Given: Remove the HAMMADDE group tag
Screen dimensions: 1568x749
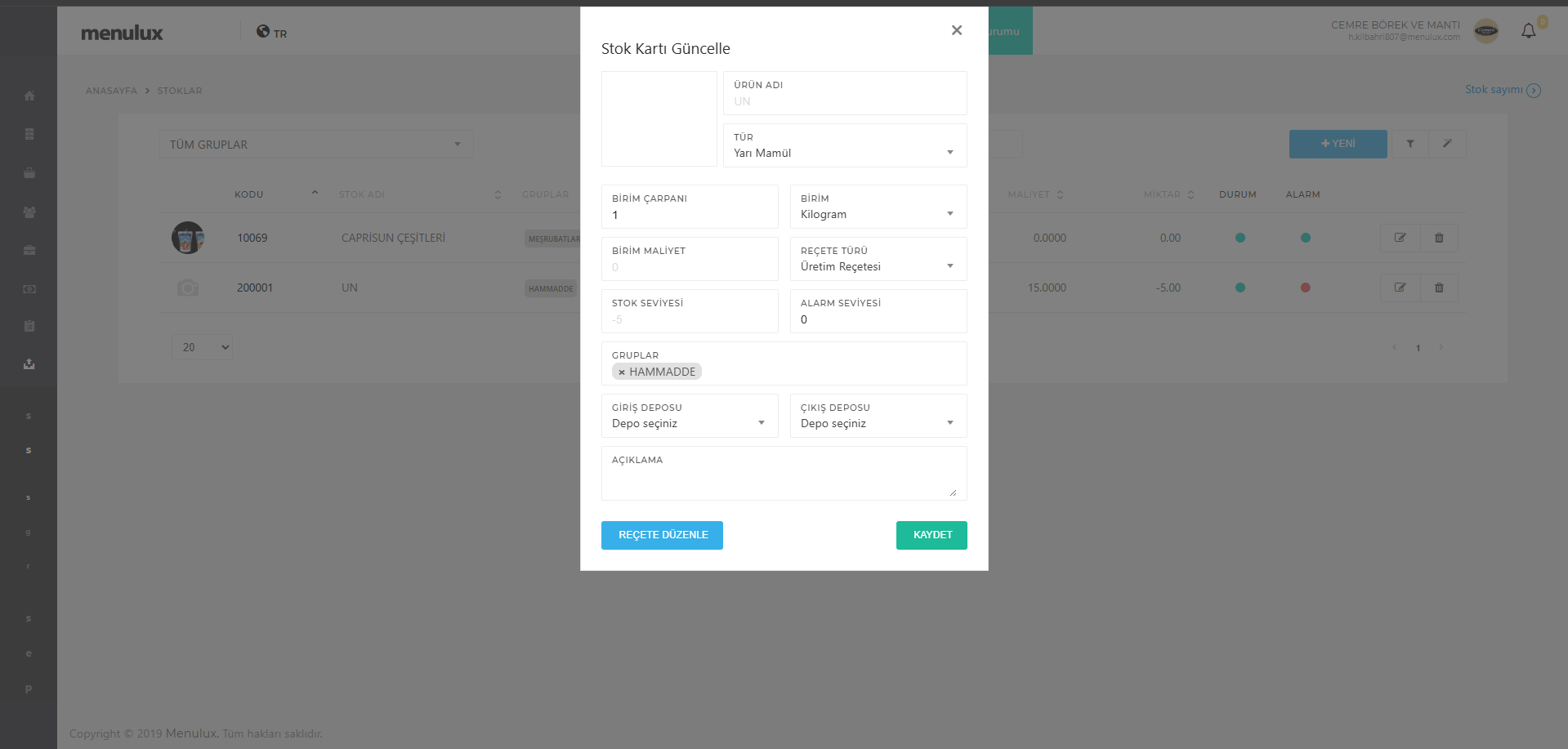Looking at the screenshot, I should [622, 372].
